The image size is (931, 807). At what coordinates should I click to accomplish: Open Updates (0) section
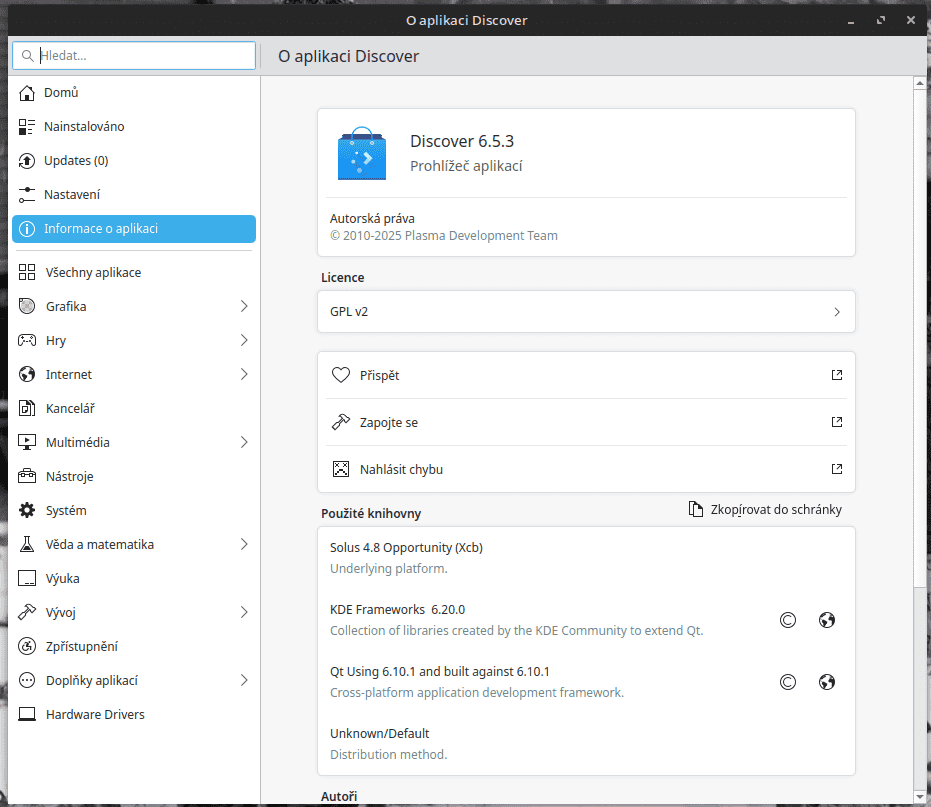(x=134, y=161)
